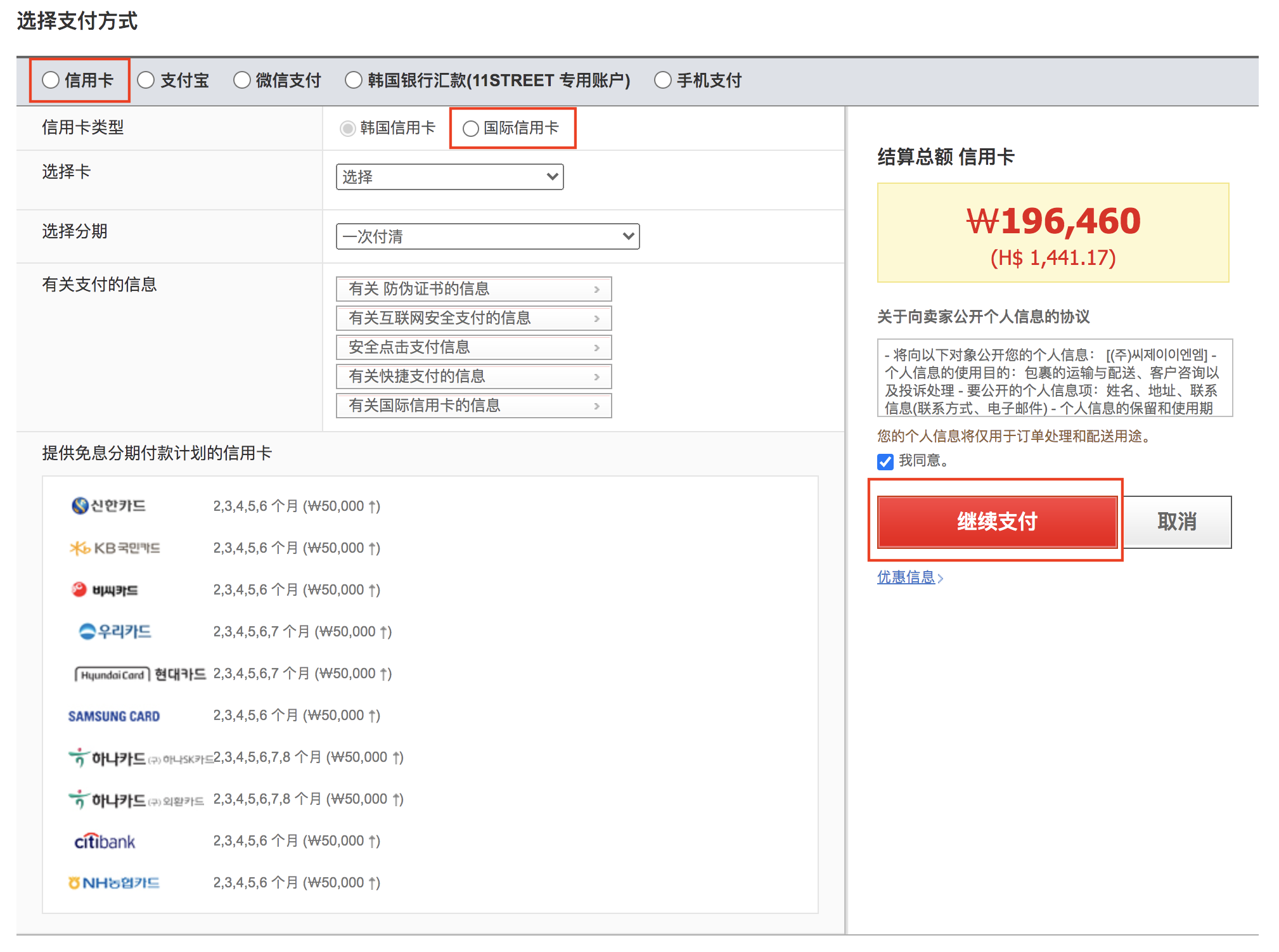Click the yellow total amount box
This screenshot has height=952, width=1279.
click(x=1053, y=233)
